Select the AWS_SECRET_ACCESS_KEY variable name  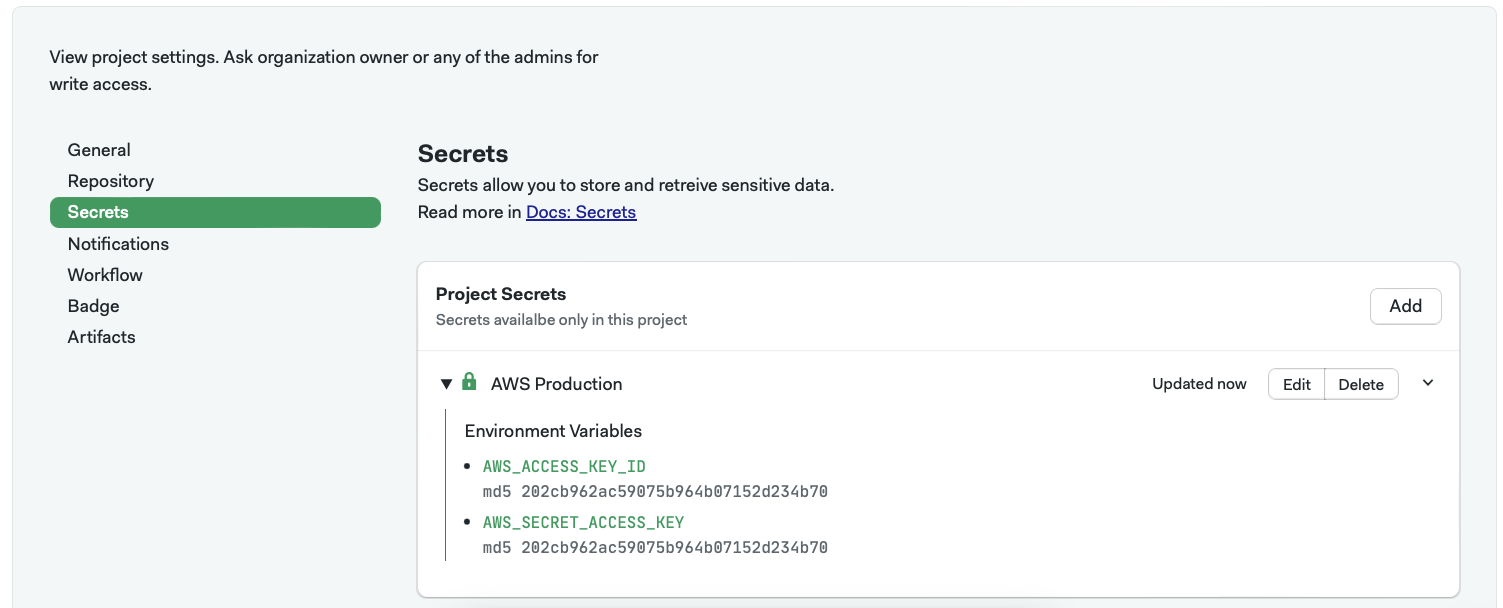click(583, 521)
